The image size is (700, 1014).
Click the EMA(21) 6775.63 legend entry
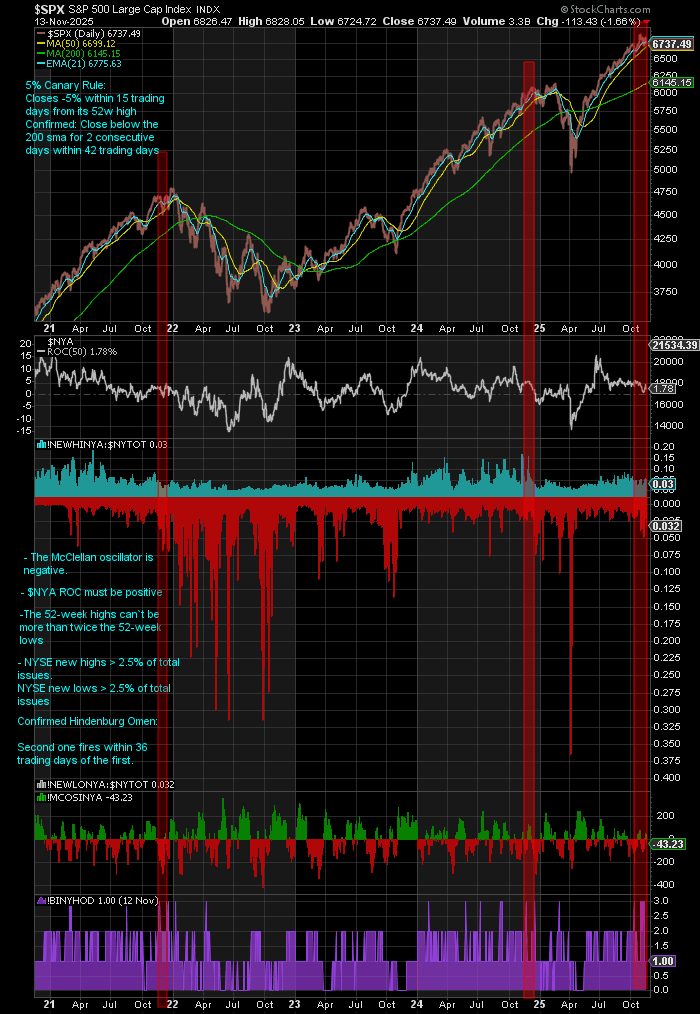click(x=80, y=64)
